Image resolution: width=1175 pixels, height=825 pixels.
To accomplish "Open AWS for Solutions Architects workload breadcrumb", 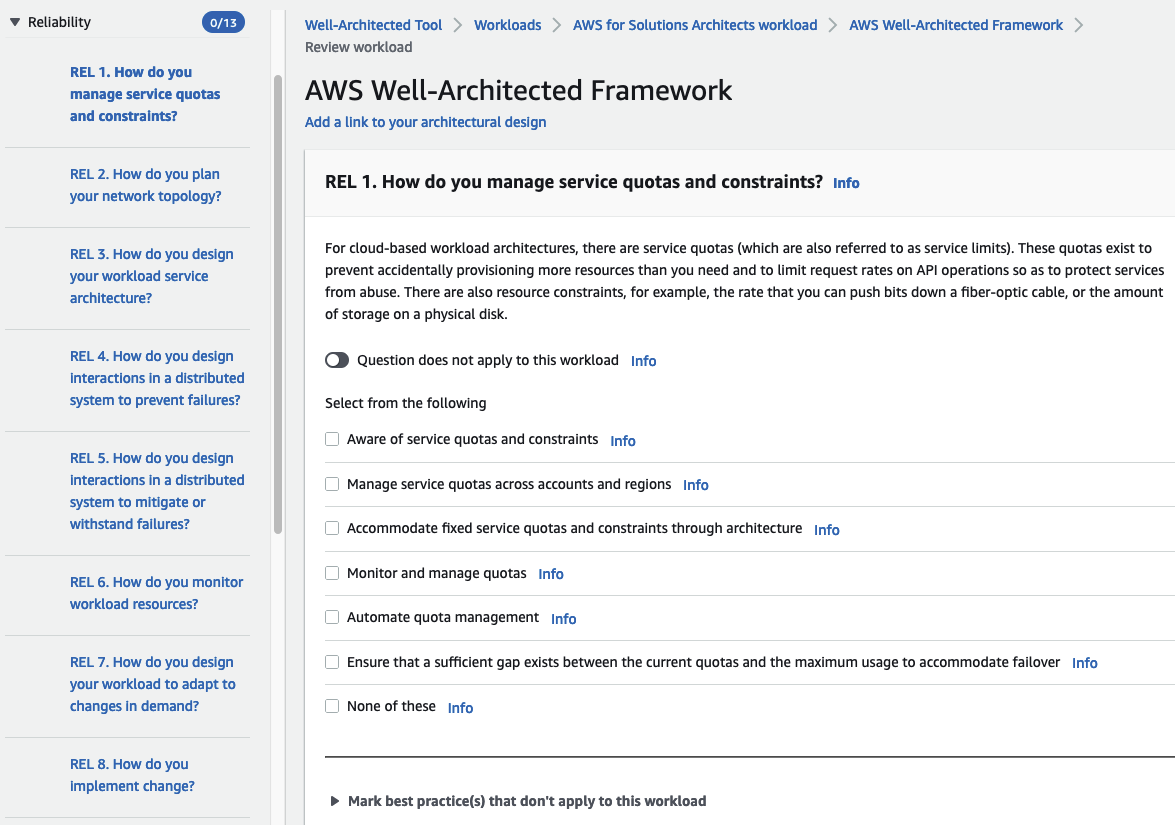I will click(x=695, y=25).
